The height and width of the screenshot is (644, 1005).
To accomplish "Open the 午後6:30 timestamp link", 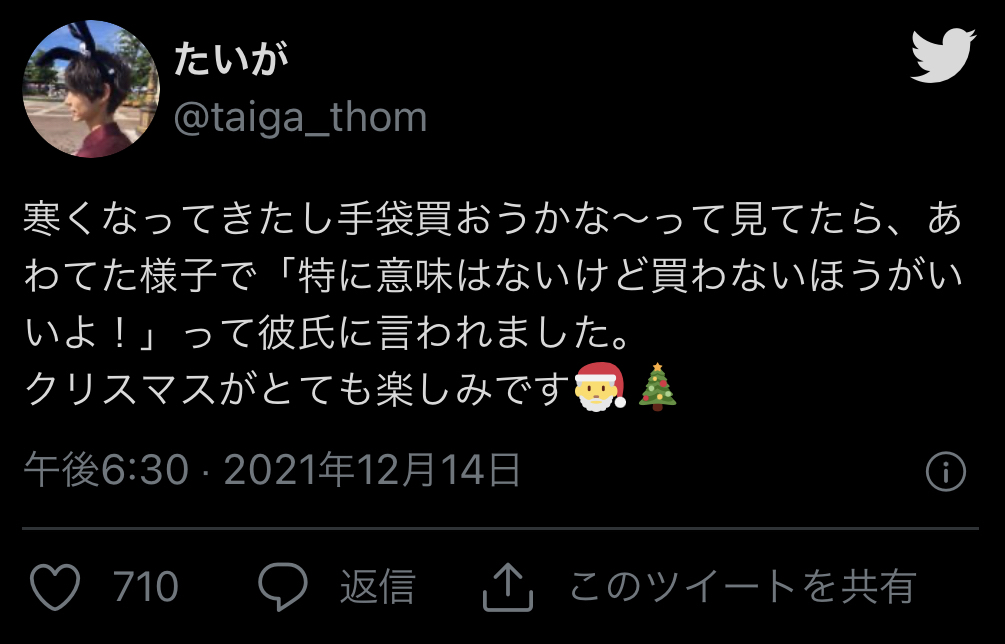I will tap(106, 470).
